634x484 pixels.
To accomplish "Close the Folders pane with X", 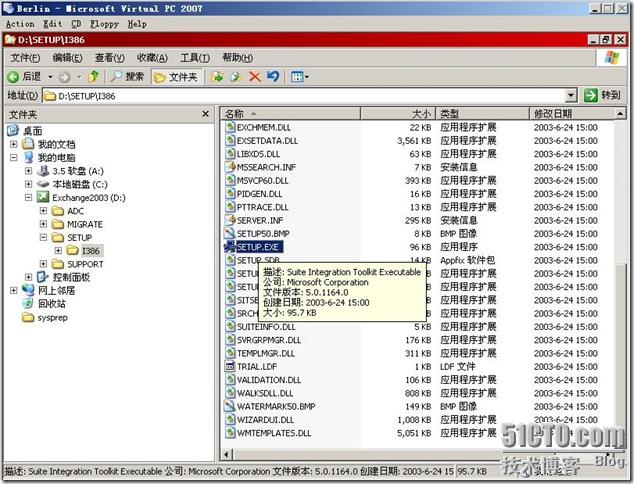I will click(205, 114).
